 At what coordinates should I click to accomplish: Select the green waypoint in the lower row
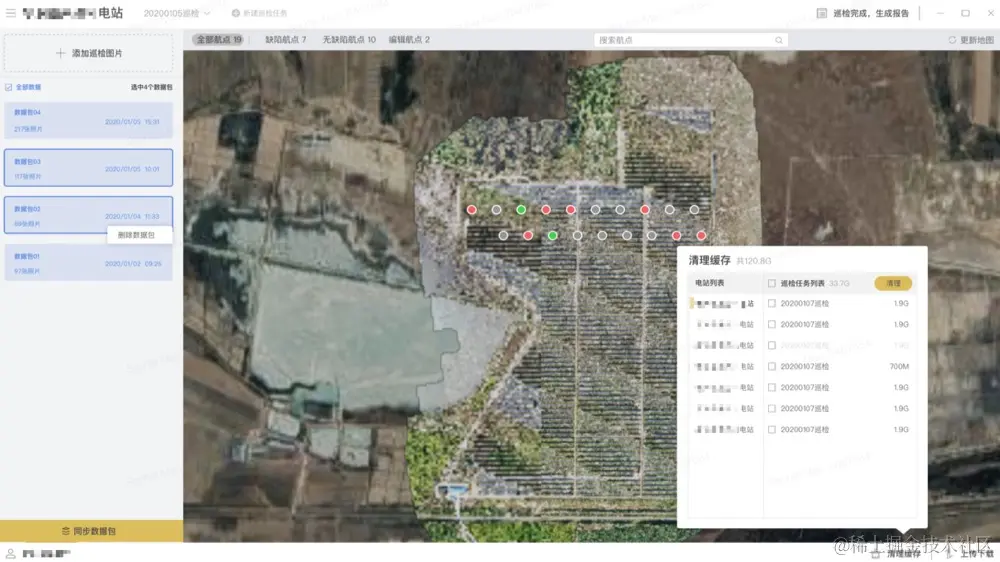[552, 235]
